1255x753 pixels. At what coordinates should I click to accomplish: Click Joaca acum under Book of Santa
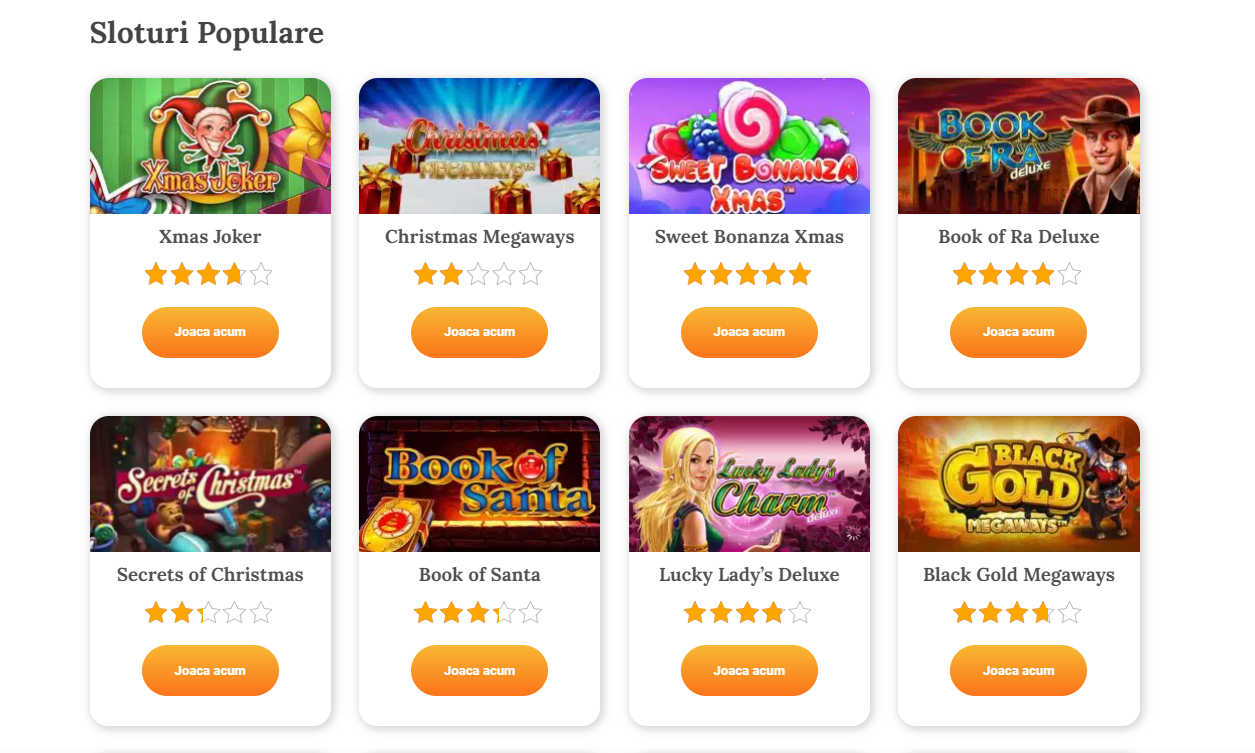coord(479,670)
